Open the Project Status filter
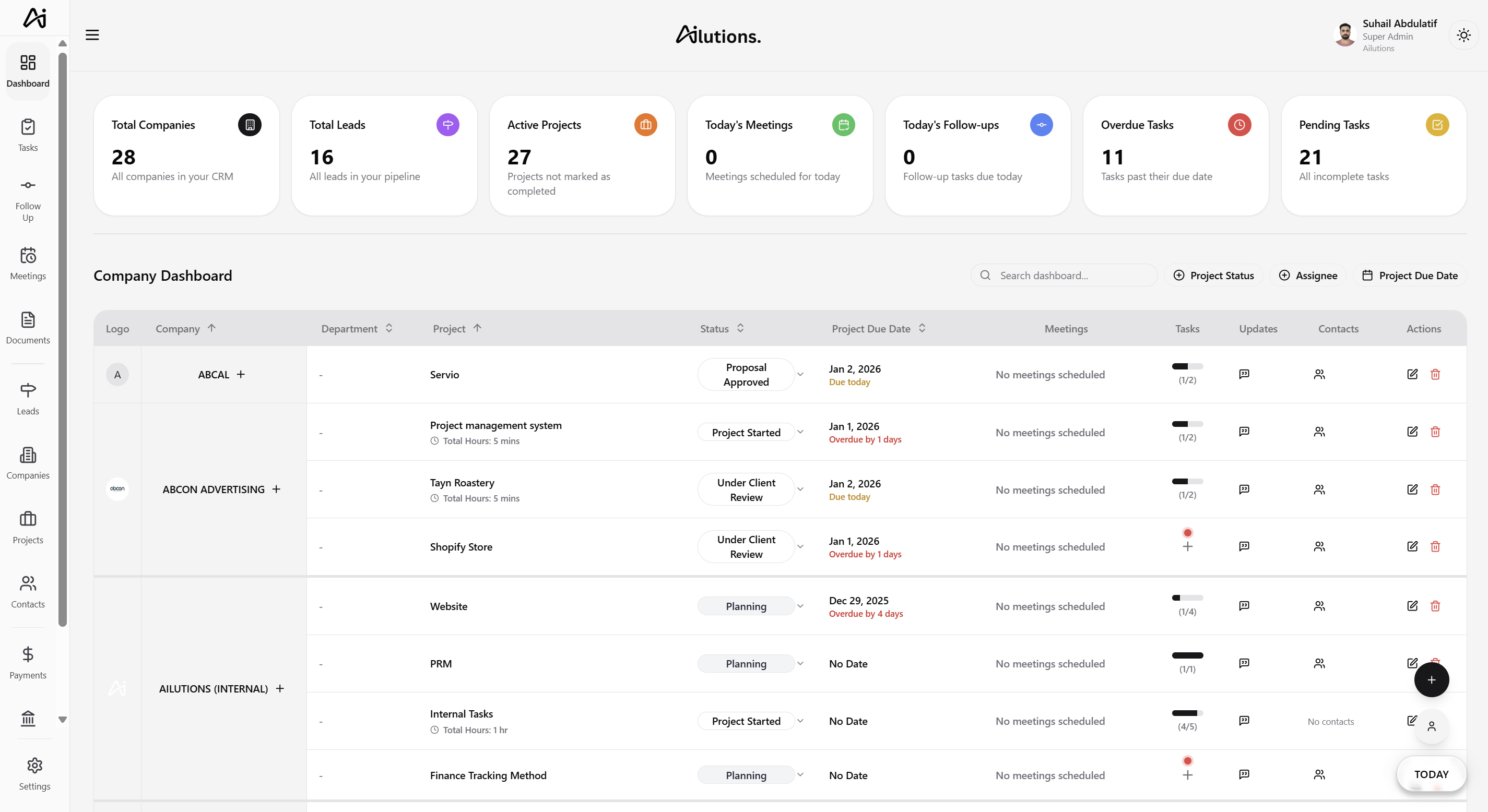Viewport: 1488px width, 812px height. point(1213,276)
